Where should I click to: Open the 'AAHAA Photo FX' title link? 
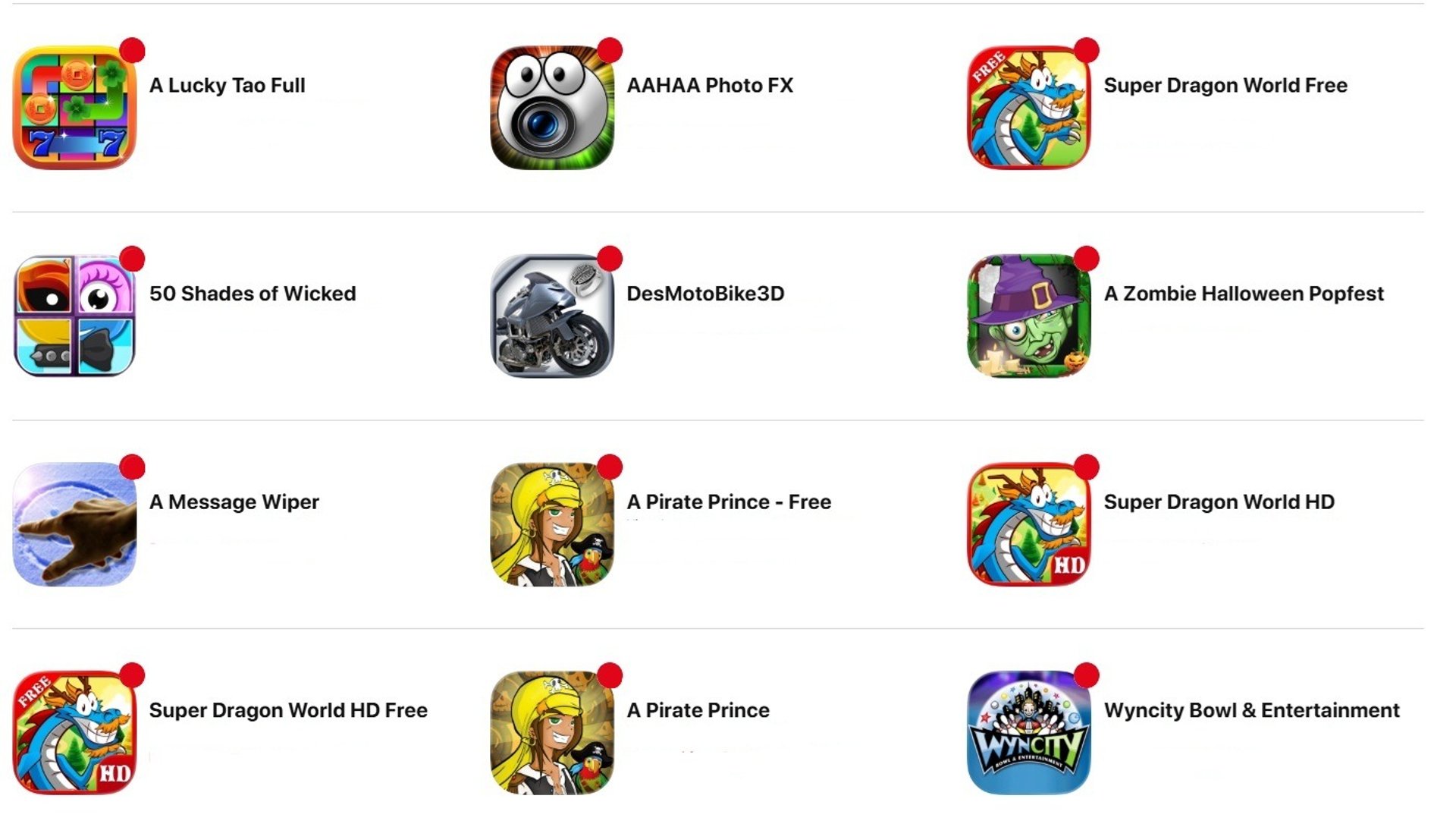(x=710, y=85)
